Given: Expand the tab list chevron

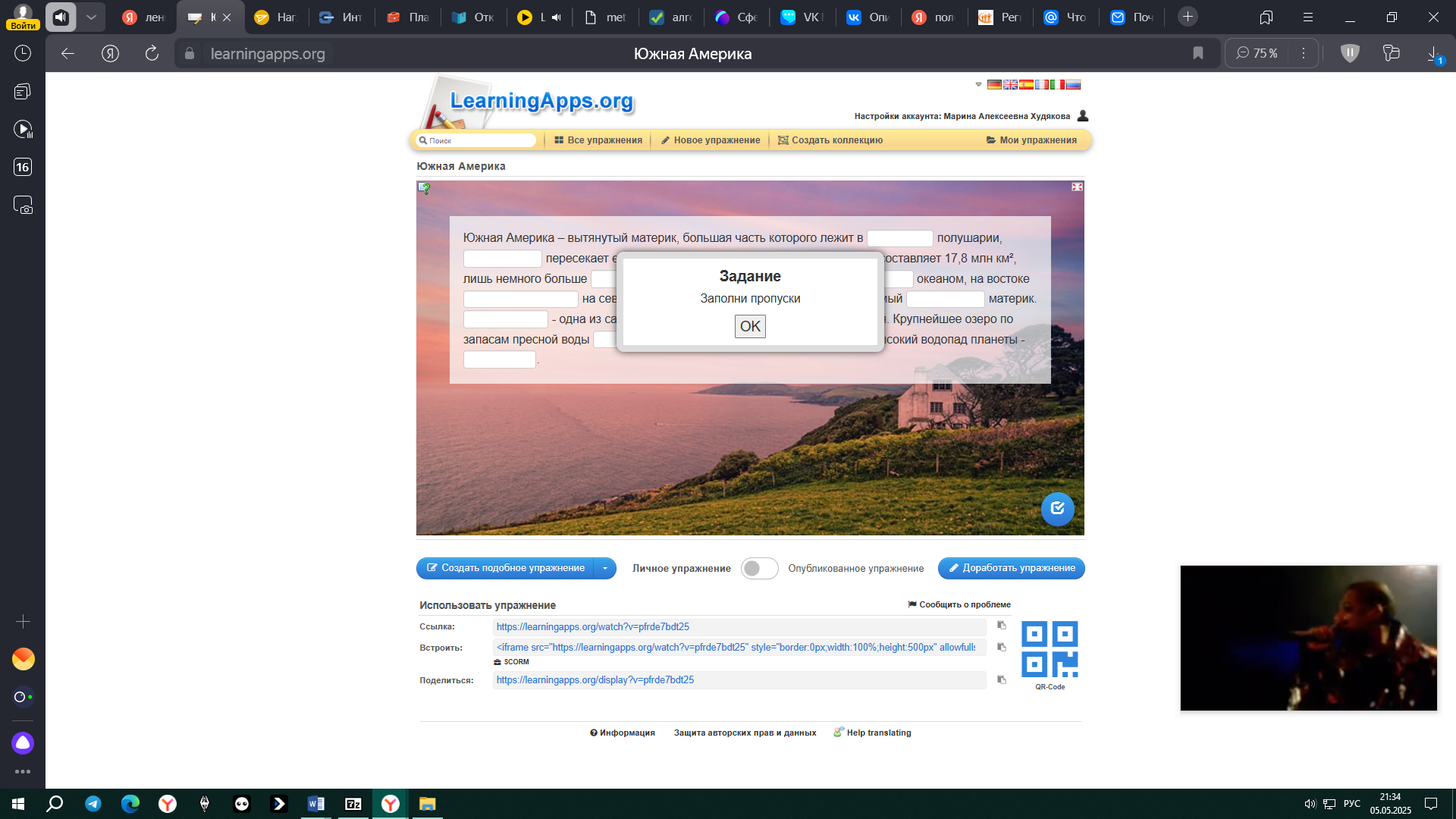Looking at the screenshot, I should [x=91, y=17].
